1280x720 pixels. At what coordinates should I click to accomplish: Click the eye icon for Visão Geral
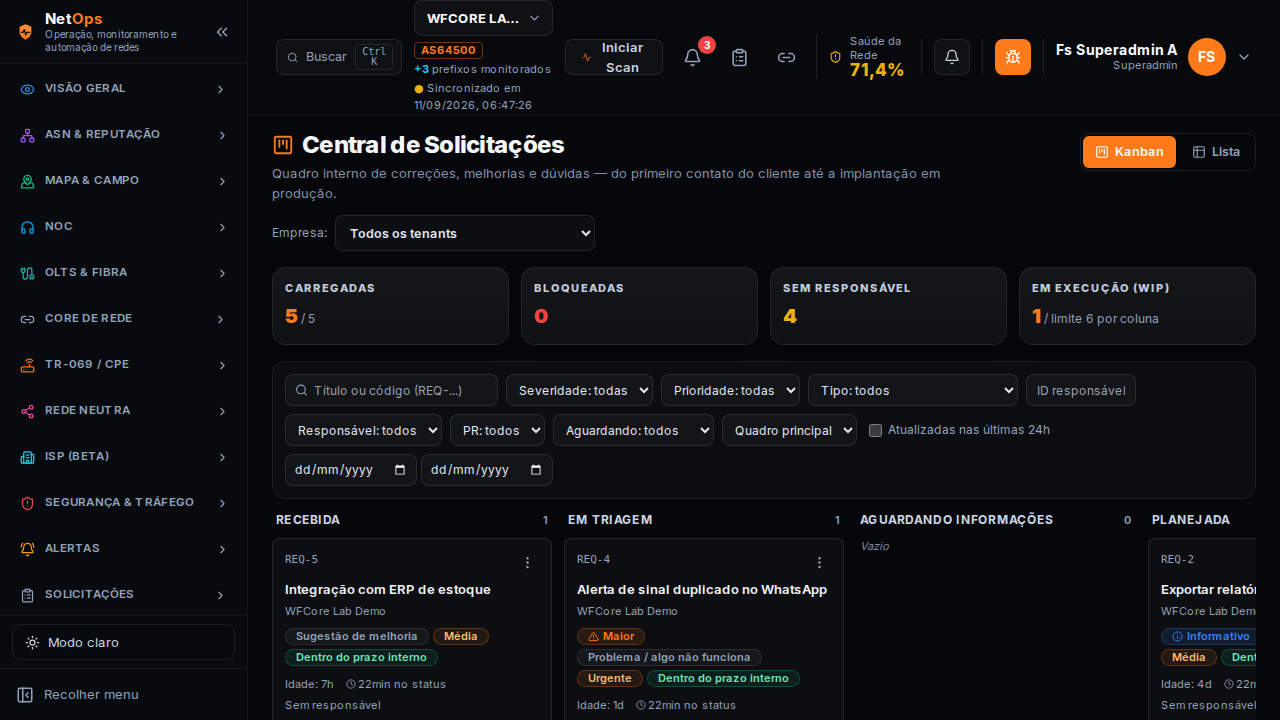(28, 89)
